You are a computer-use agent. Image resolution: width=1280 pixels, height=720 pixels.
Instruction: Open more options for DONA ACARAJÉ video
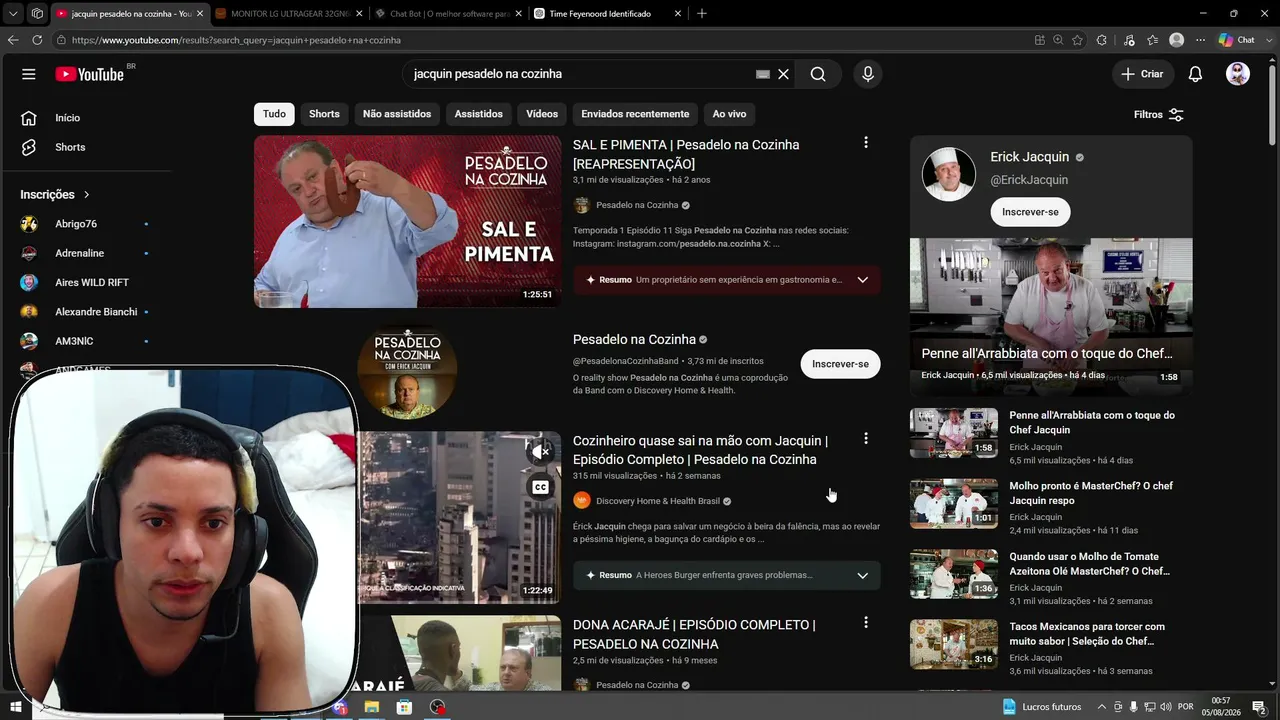[866, 623]
